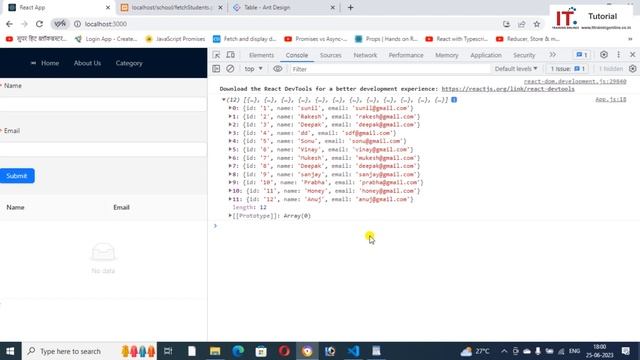
Task: Expand array item 0 with name sunil
Action: (x=230, y=108)
